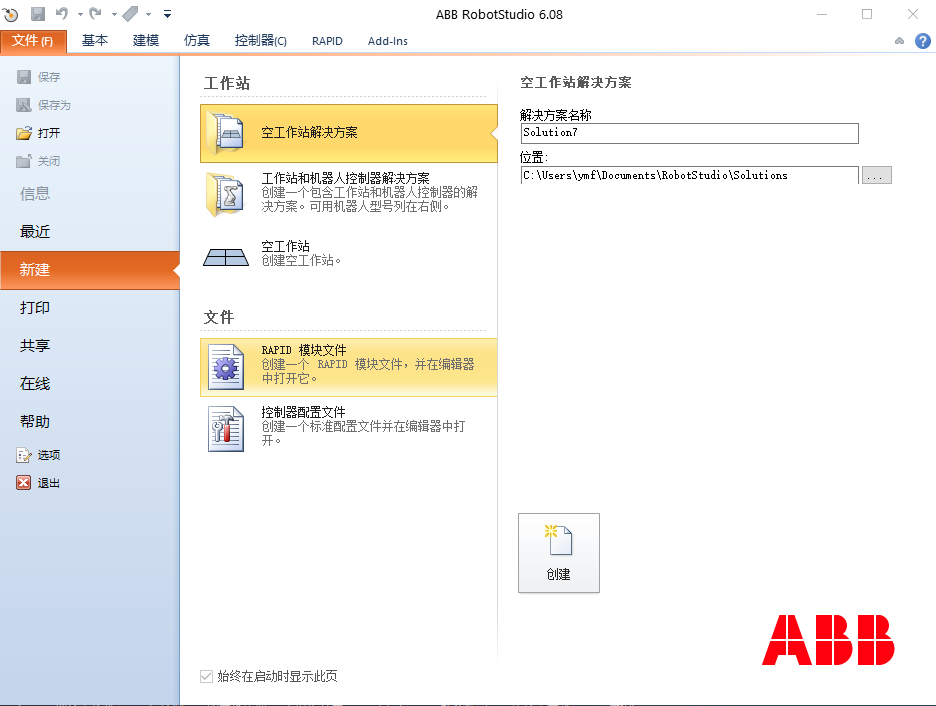Select 空工作站解决方案 template label

[309, 132]
